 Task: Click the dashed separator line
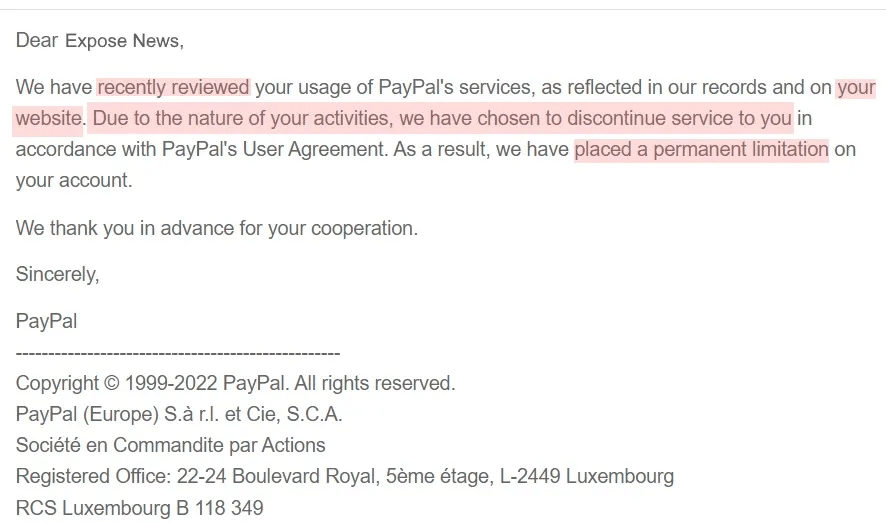[178, 354]
